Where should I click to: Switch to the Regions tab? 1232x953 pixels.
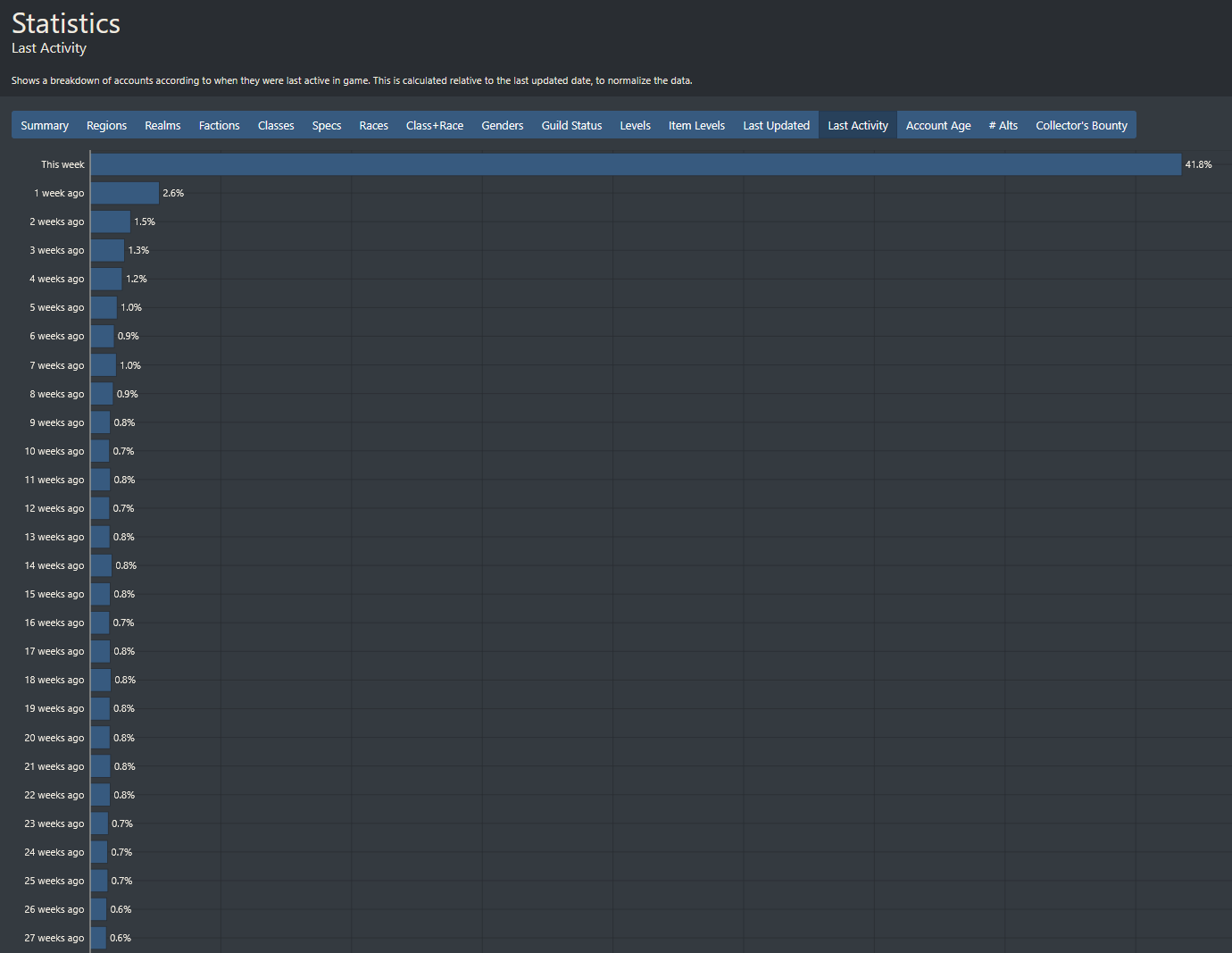coord(106,125)
